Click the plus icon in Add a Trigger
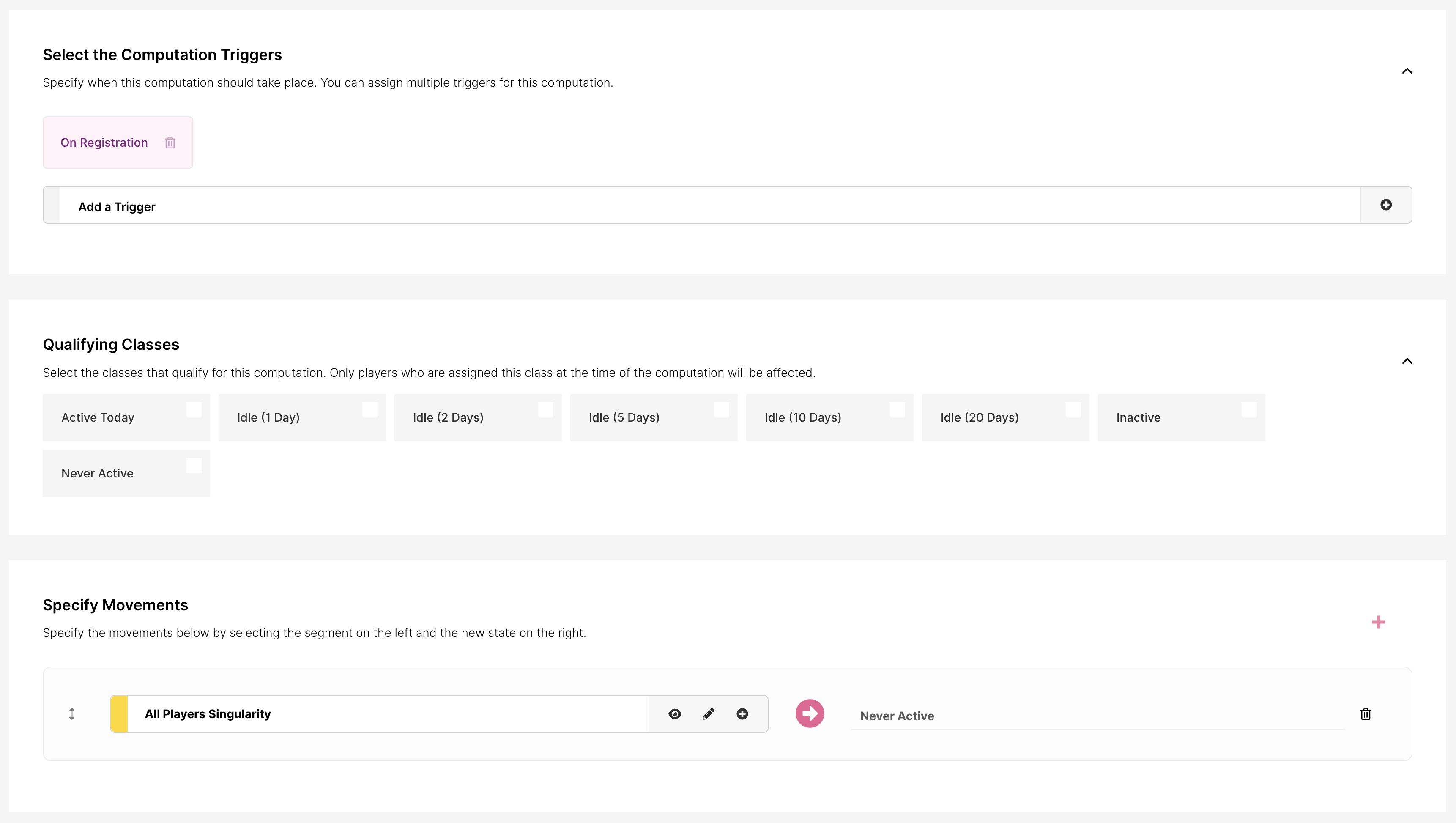This screenshot has width=1456, height=823. pos(1386,205)
